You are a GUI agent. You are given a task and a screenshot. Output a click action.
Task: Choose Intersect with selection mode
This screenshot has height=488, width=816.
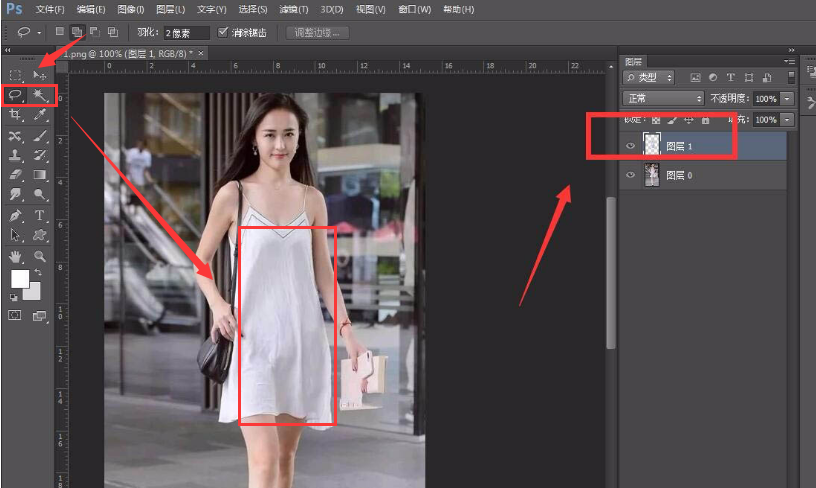tap(112, 32)
